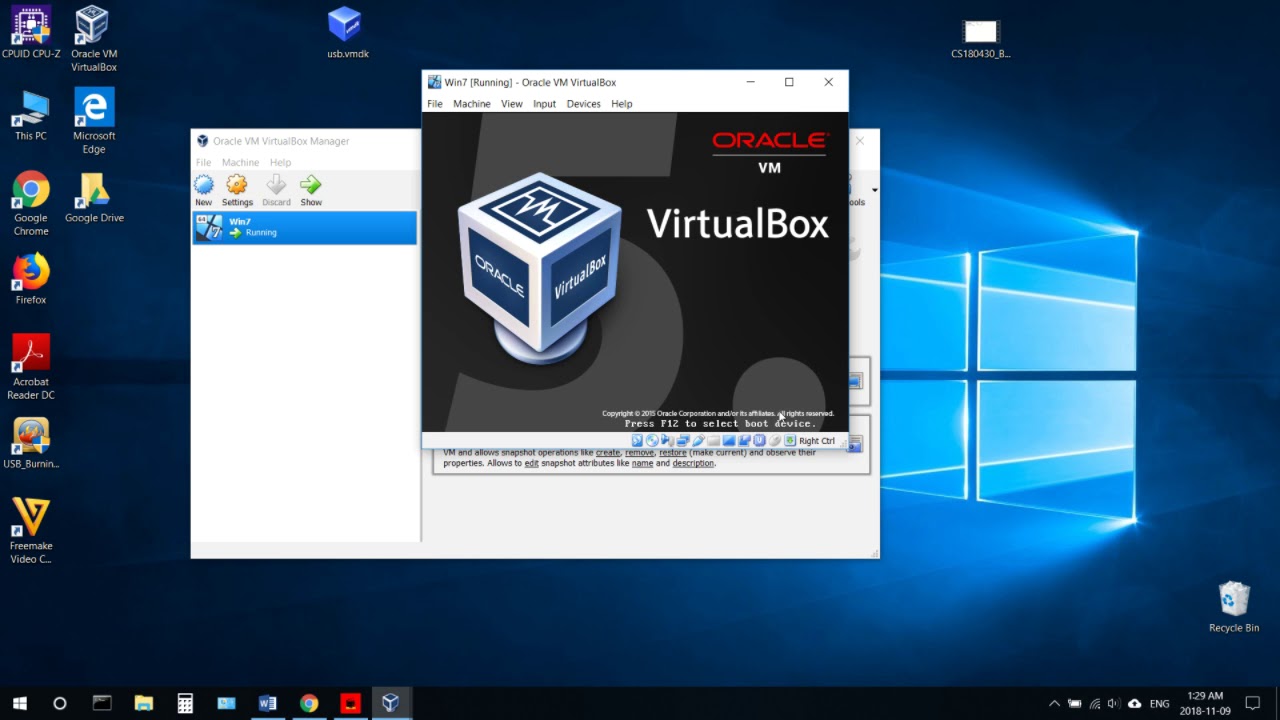Click the video capture icon in VM status bar
The height and width of the screenshot is (720, 1280).
(744, 441)
